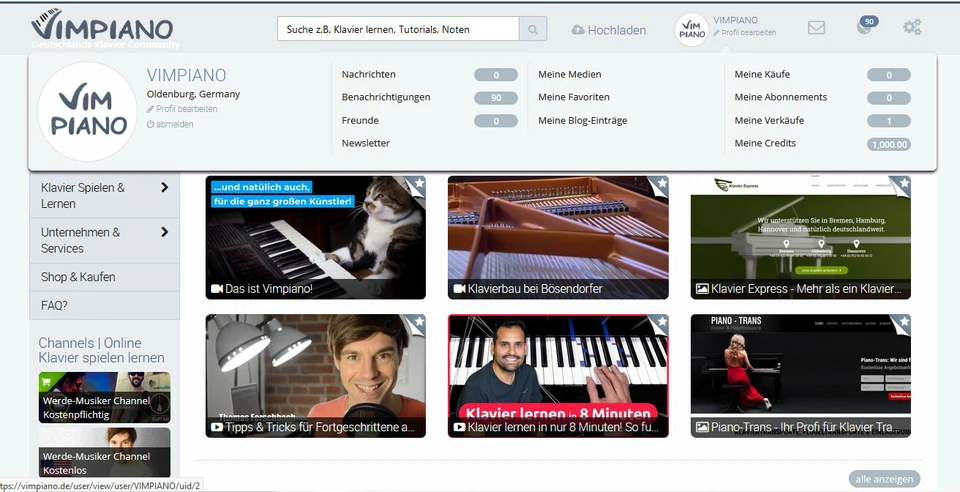The height and width of the screenshot is (492, 960).
Task: Click the Meine Credits badge 1,000.00
Action: (888, 144)
